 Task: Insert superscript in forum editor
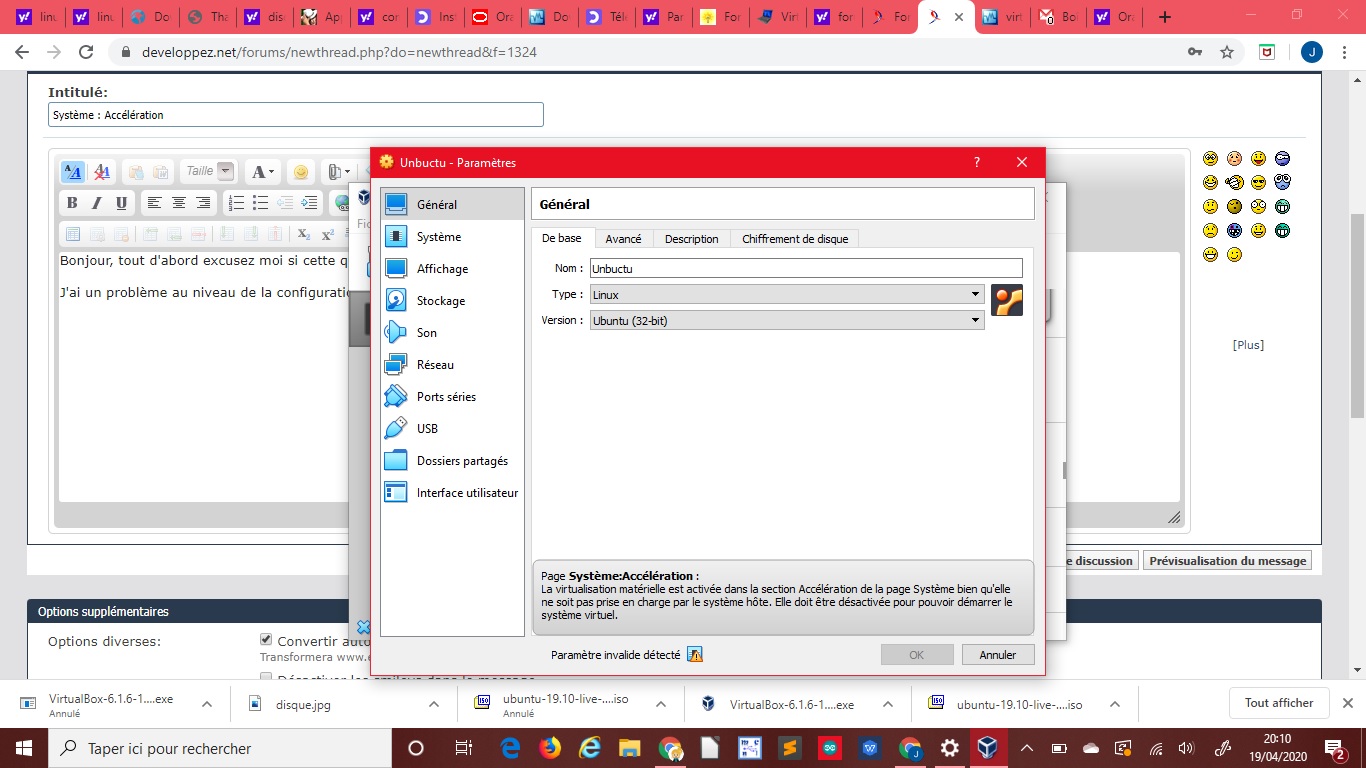327,234
